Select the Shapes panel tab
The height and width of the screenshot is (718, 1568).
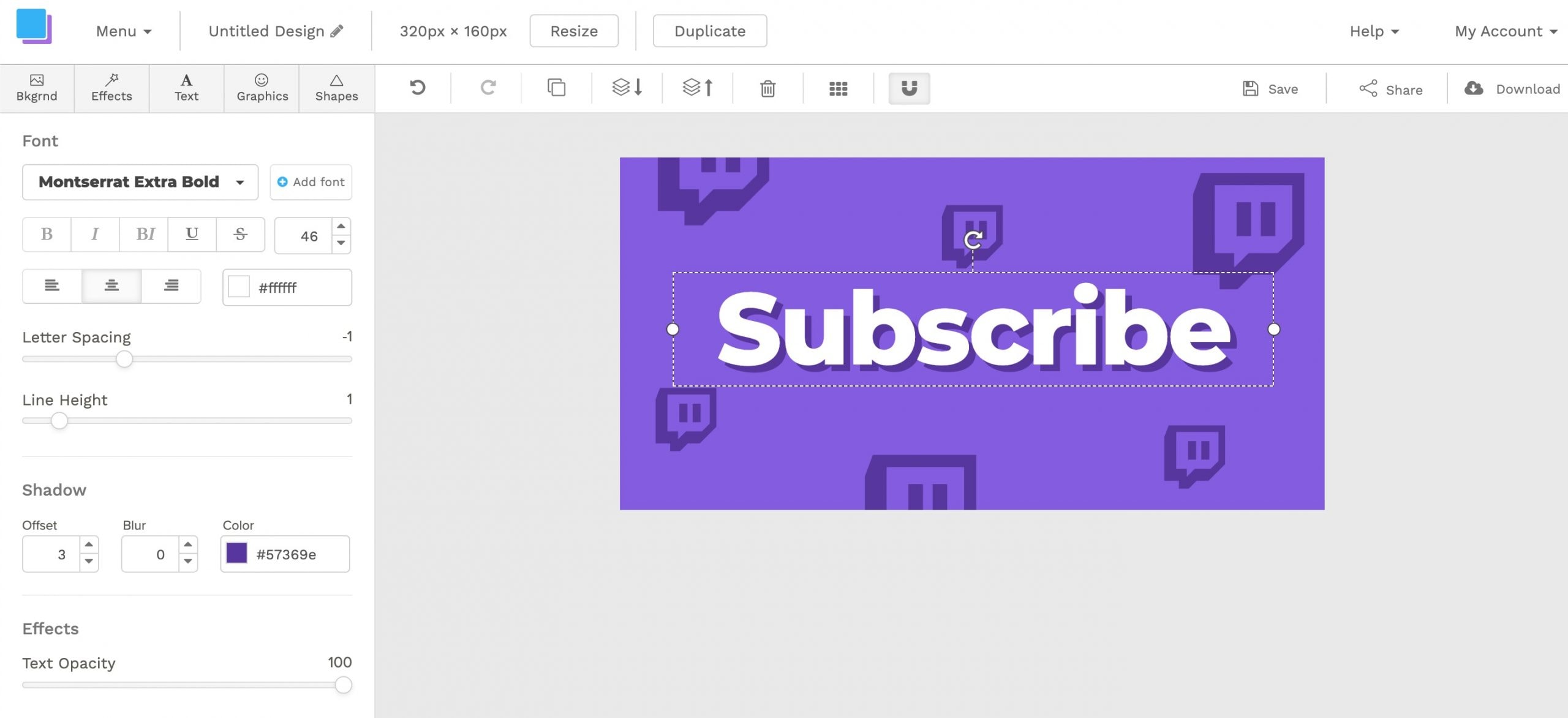[x=336, y=88]
